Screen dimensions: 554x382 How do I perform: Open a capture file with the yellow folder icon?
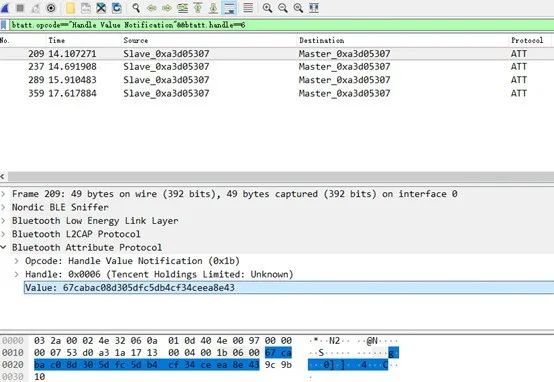coord(71,8)
